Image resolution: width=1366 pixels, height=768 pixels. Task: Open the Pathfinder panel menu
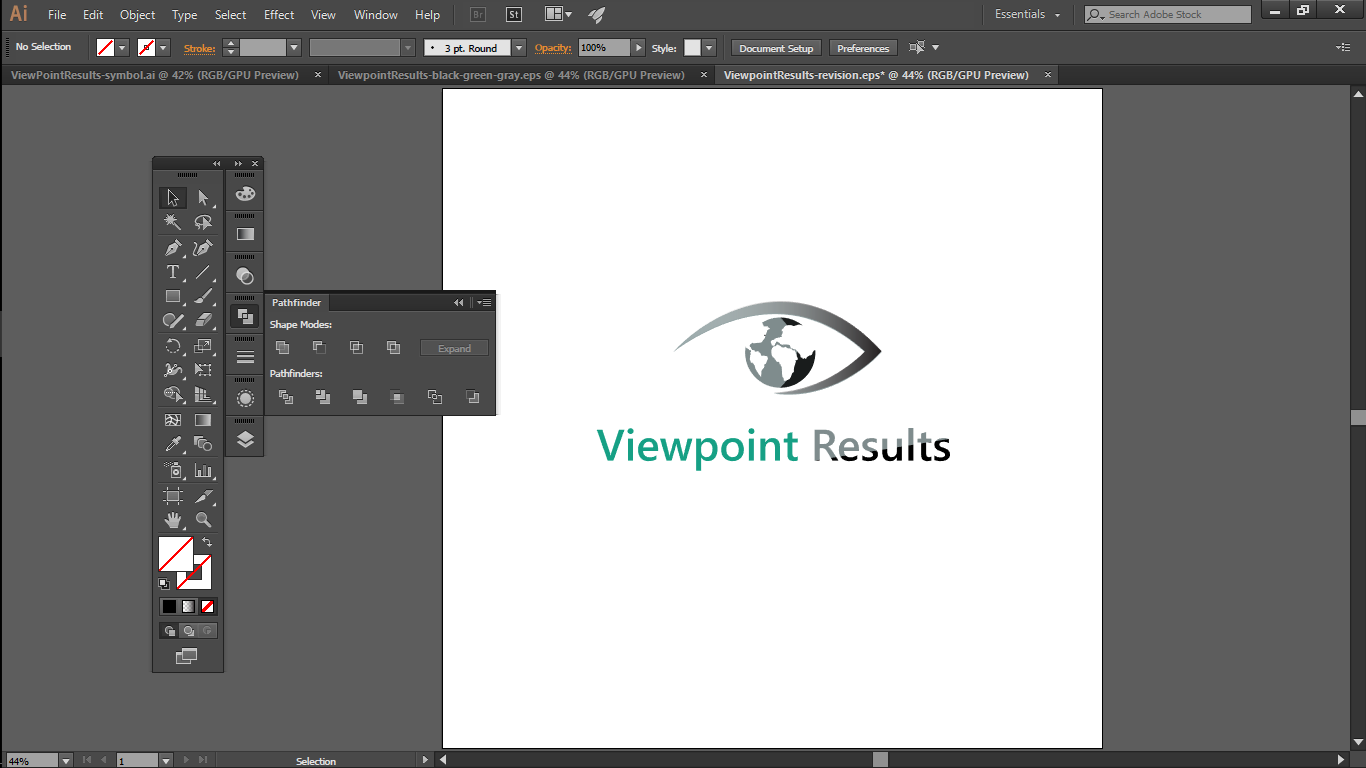point(484,302)
